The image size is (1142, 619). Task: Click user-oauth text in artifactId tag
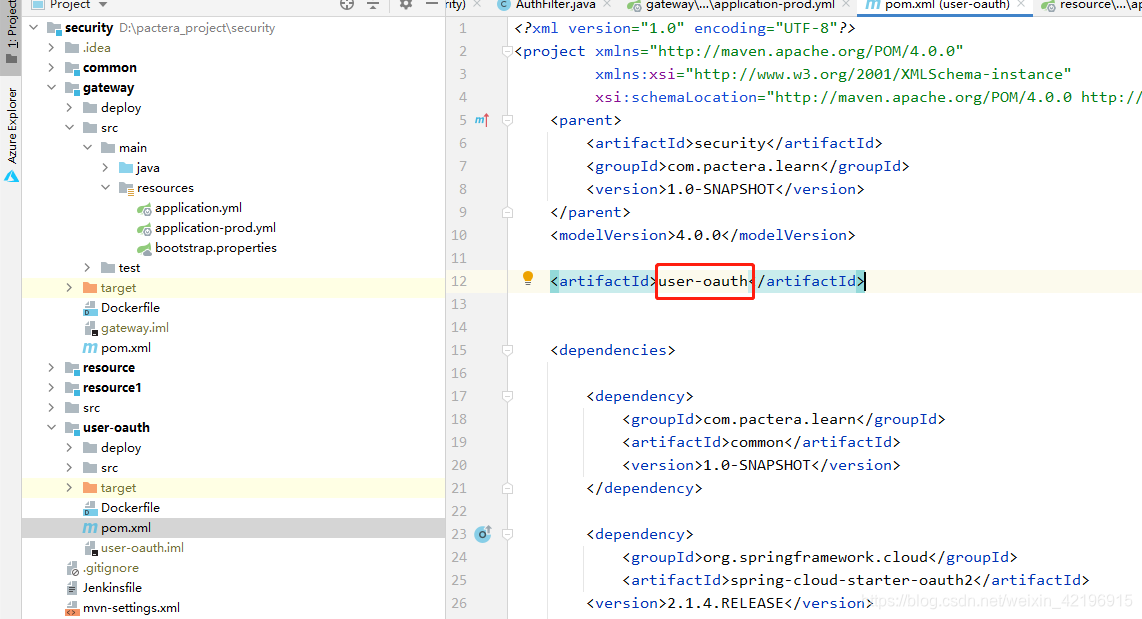[x=704, y=281]
